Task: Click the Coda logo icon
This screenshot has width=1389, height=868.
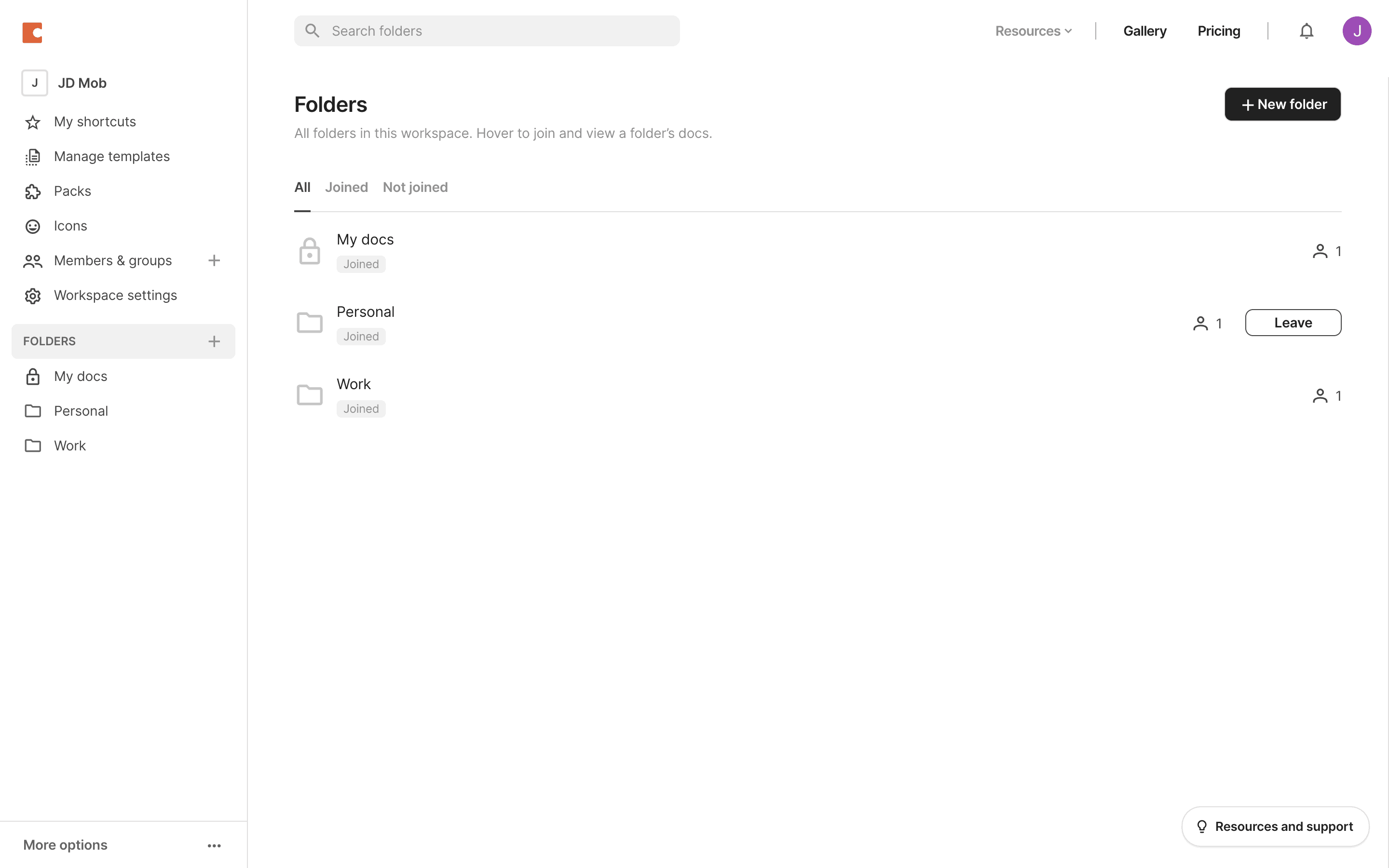Action: pos(32,33)
